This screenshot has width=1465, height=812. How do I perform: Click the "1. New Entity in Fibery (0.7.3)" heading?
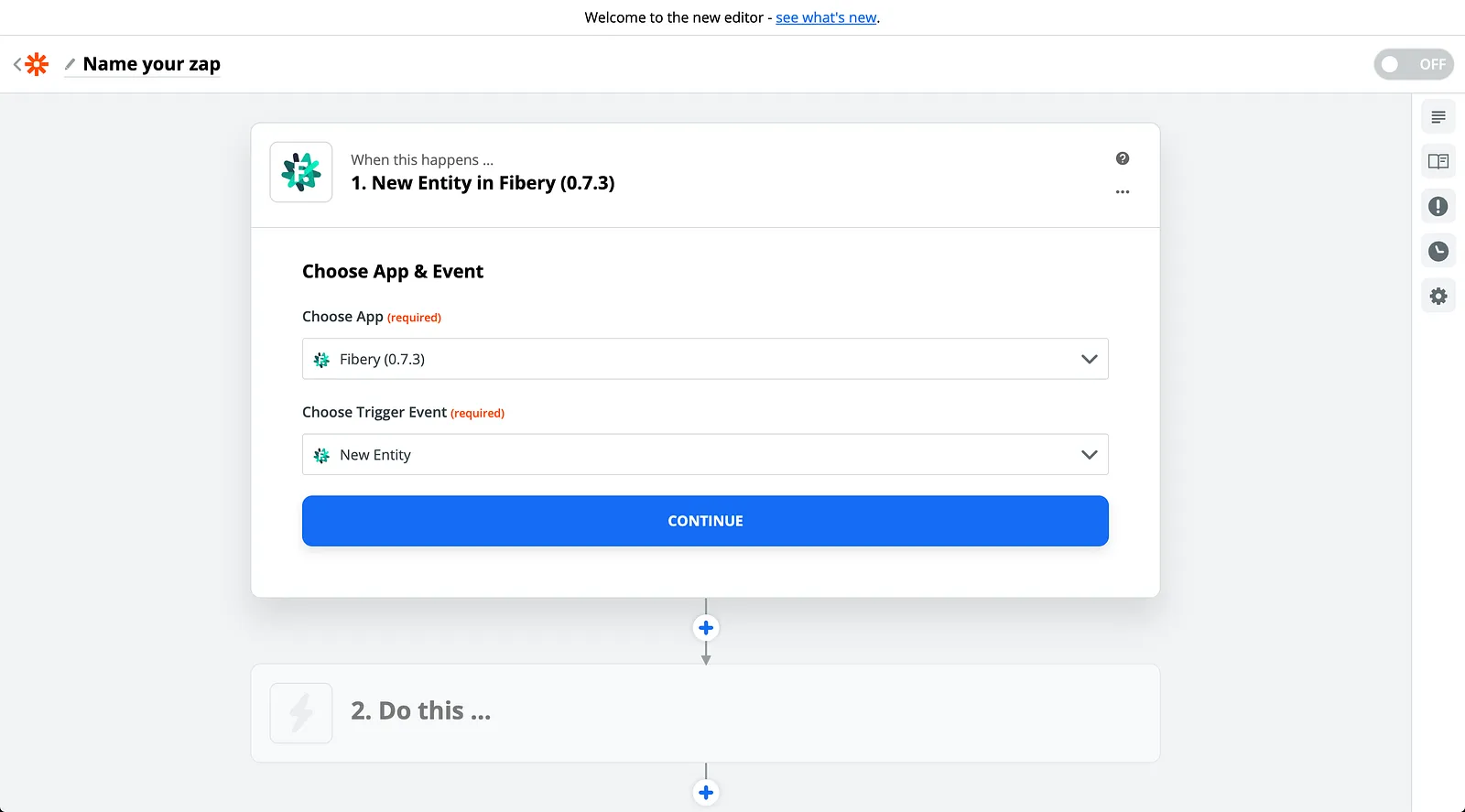[483, 183]
